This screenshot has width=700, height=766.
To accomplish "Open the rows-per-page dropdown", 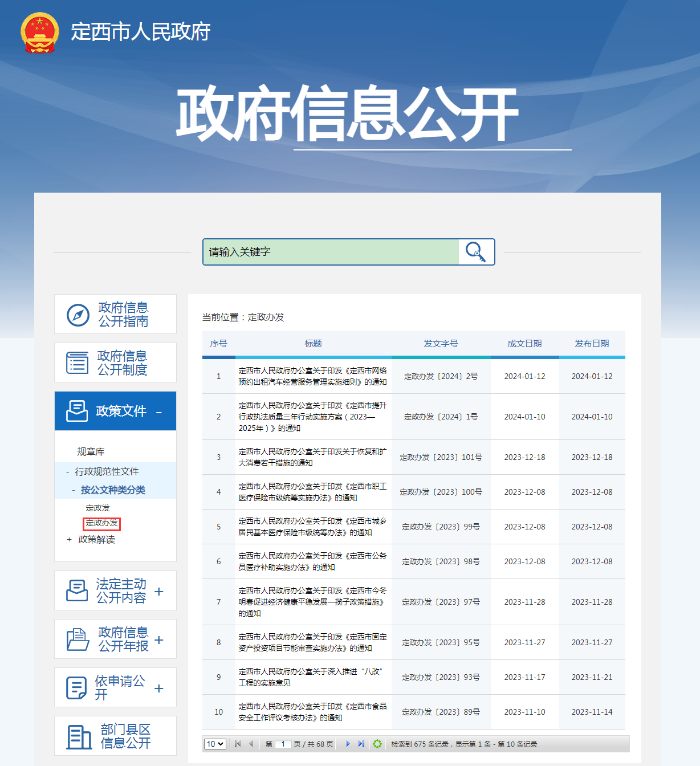I will point(215,744).
